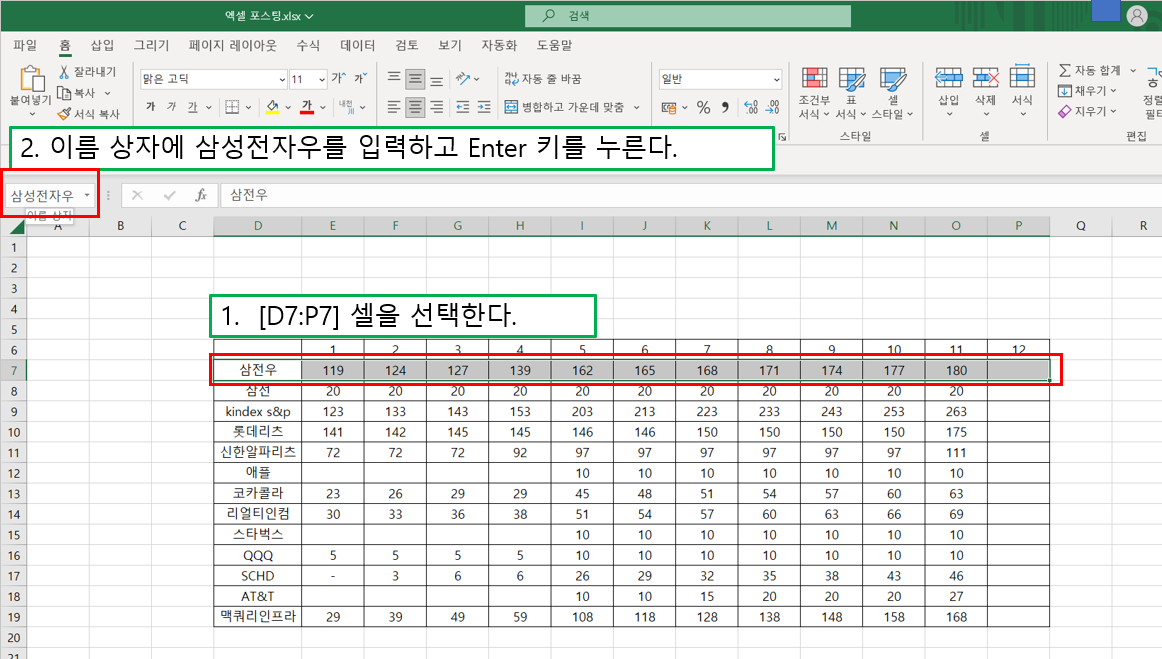This screenshot has height=659, width=1162.
Task: Expand the Merge and Center dropdown arrow
Action: 637,107
